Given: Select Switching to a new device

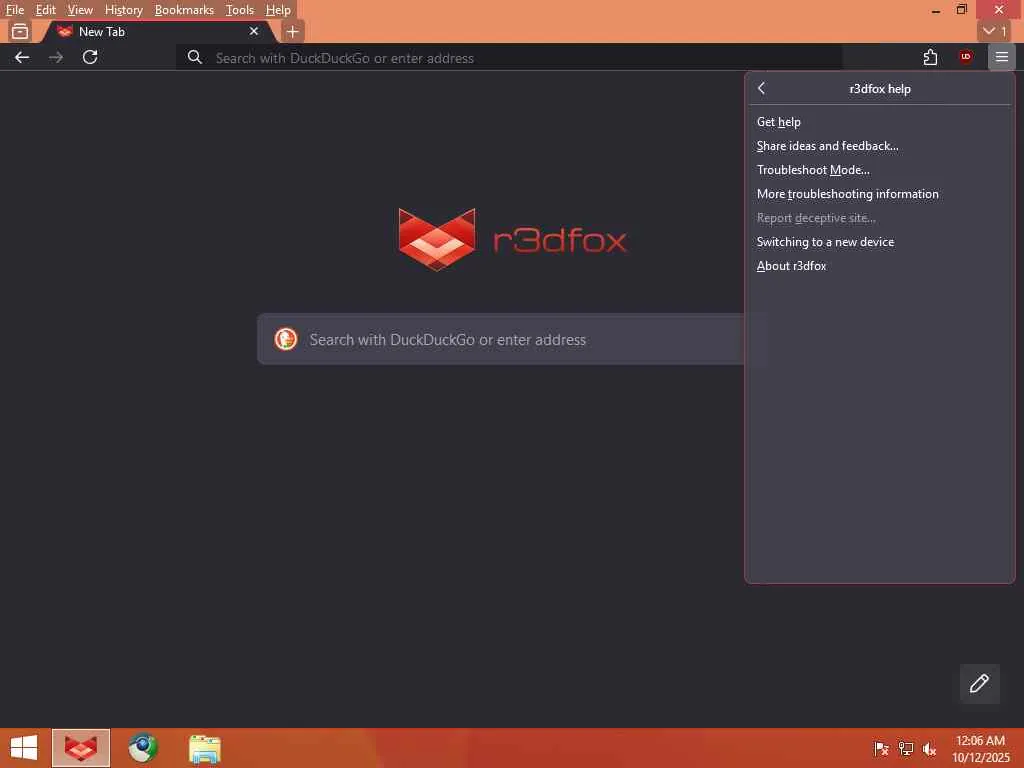Looking at the screenshot, I should (x=880, y=242).
